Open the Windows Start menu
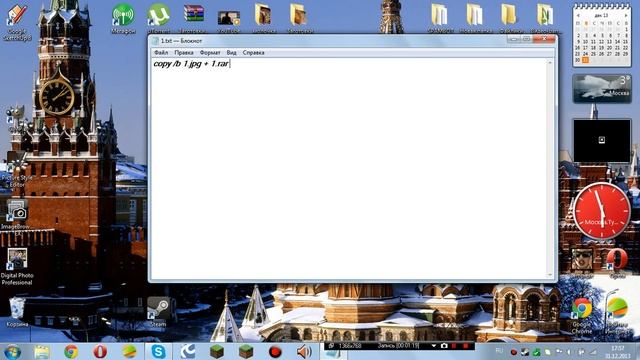 (12, 351)
